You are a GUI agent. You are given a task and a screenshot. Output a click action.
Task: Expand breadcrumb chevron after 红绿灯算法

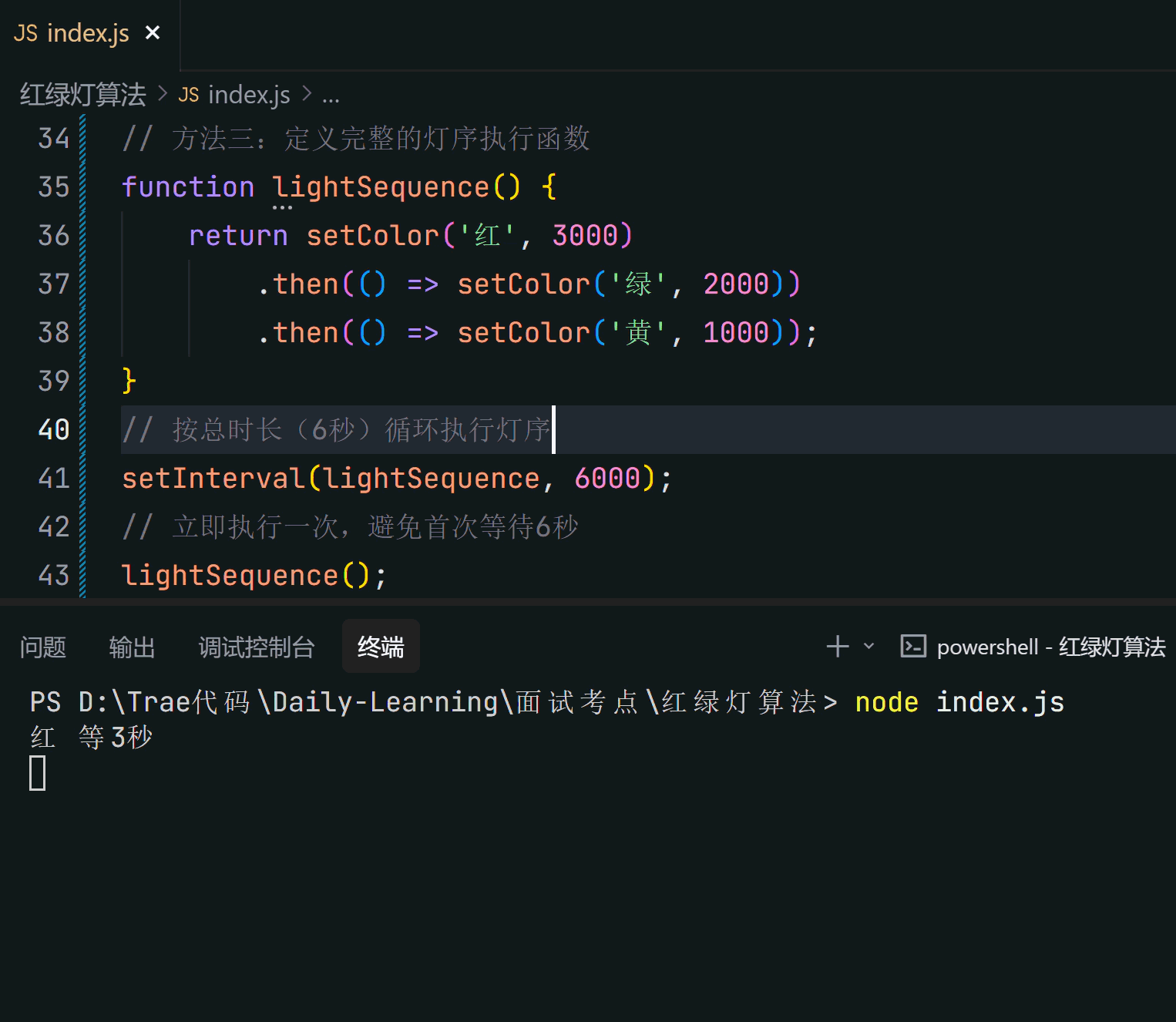163,94
